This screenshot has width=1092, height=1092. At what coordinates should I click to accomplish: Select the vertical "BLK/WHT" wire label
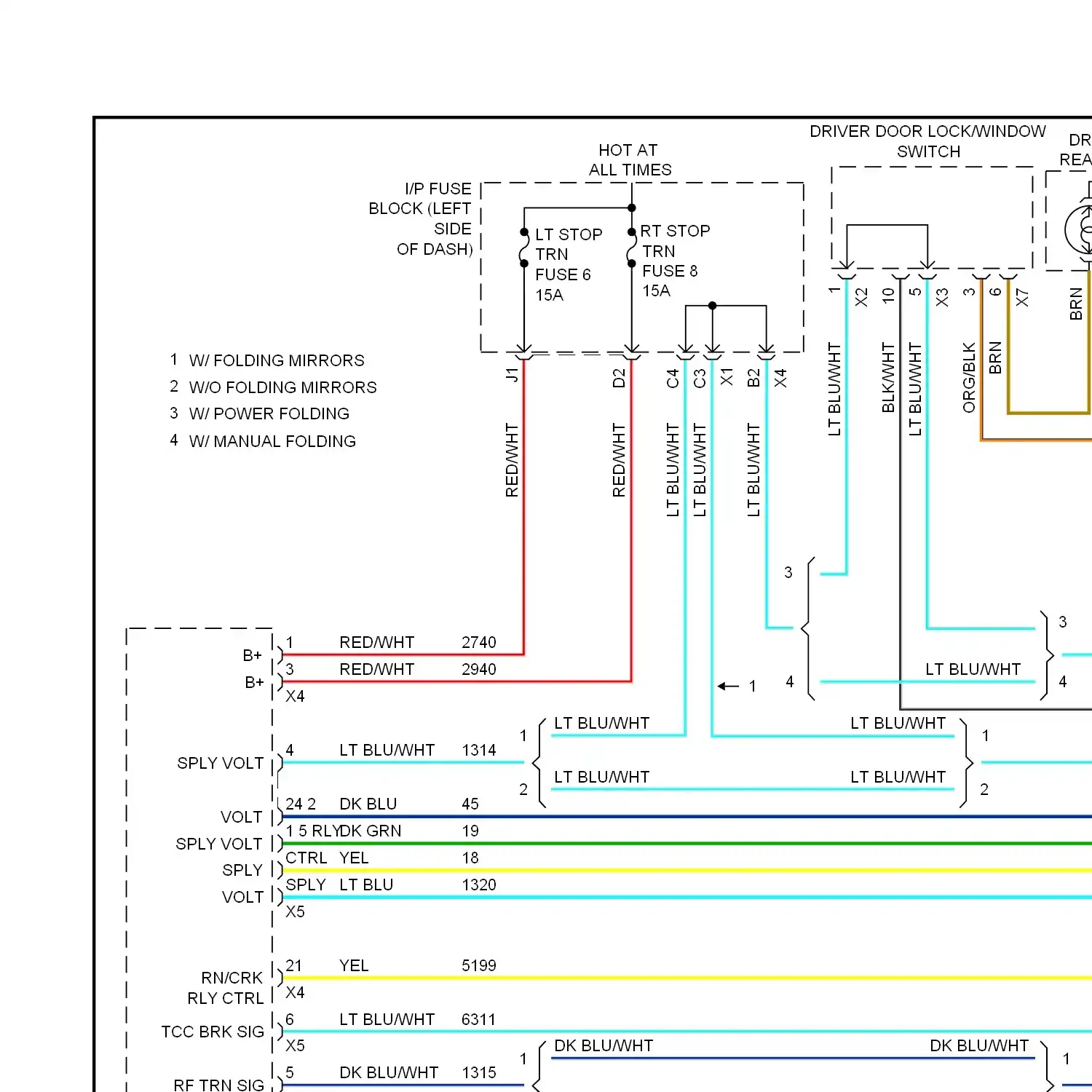tap(888, 378)
